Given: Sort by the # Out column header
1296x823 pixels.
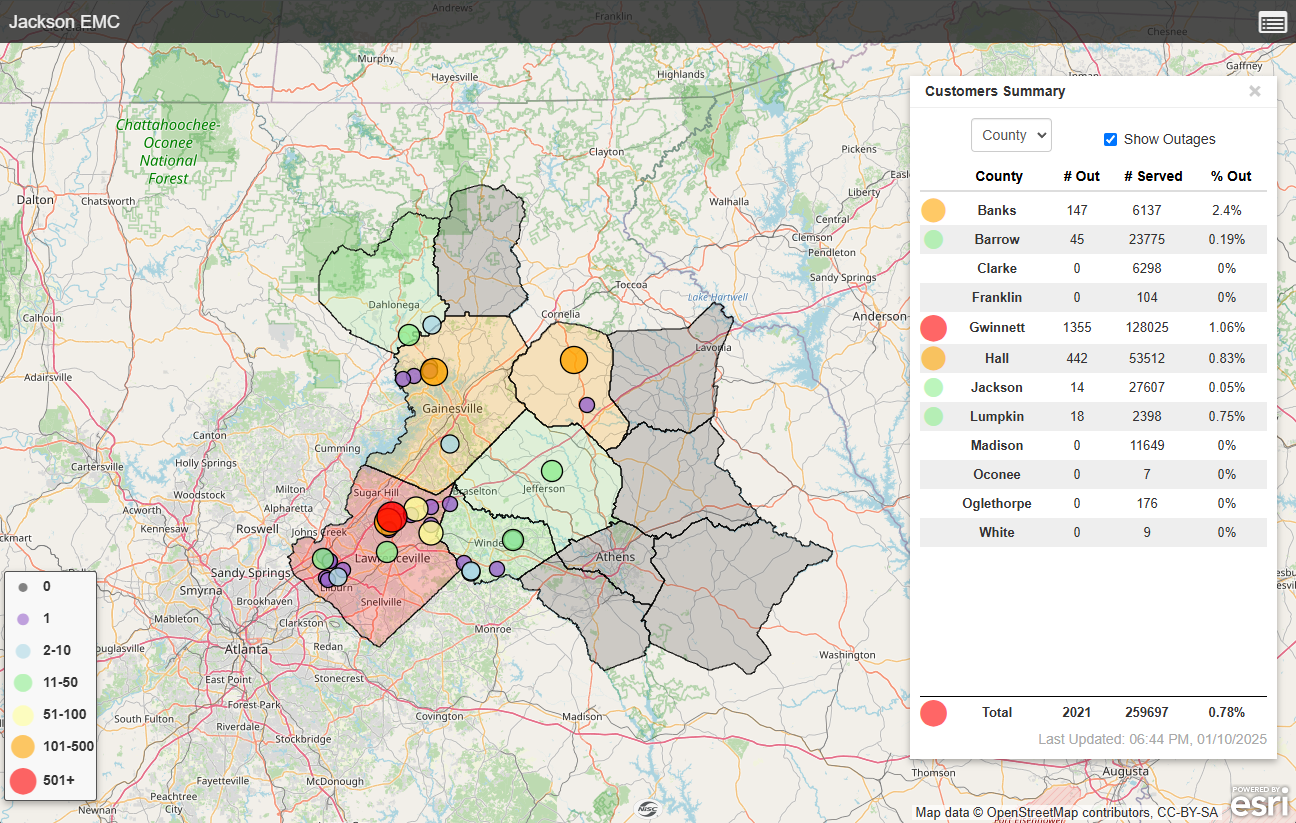Looking at the screenshot, I should coord(1081,176).
